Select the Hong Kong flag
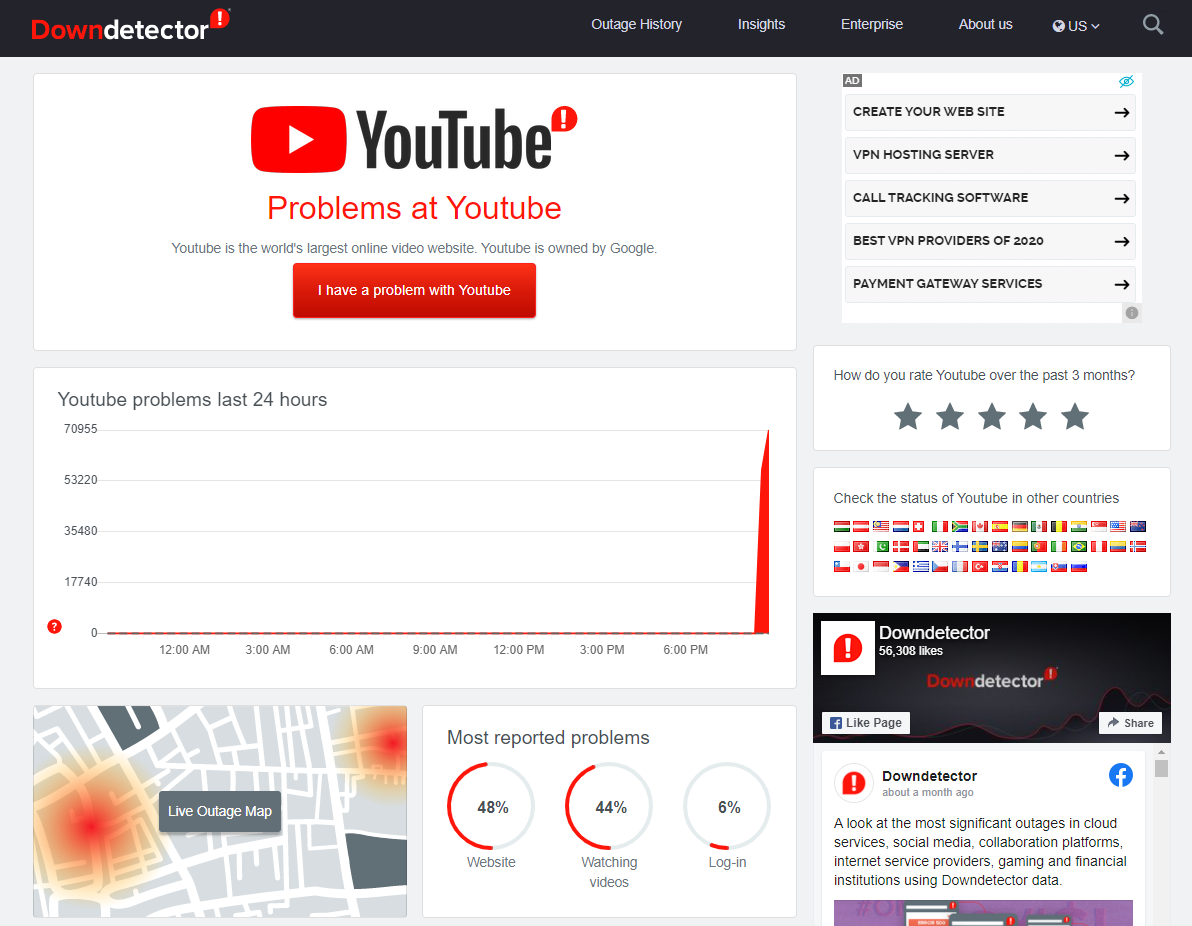 tap(861, 547)
